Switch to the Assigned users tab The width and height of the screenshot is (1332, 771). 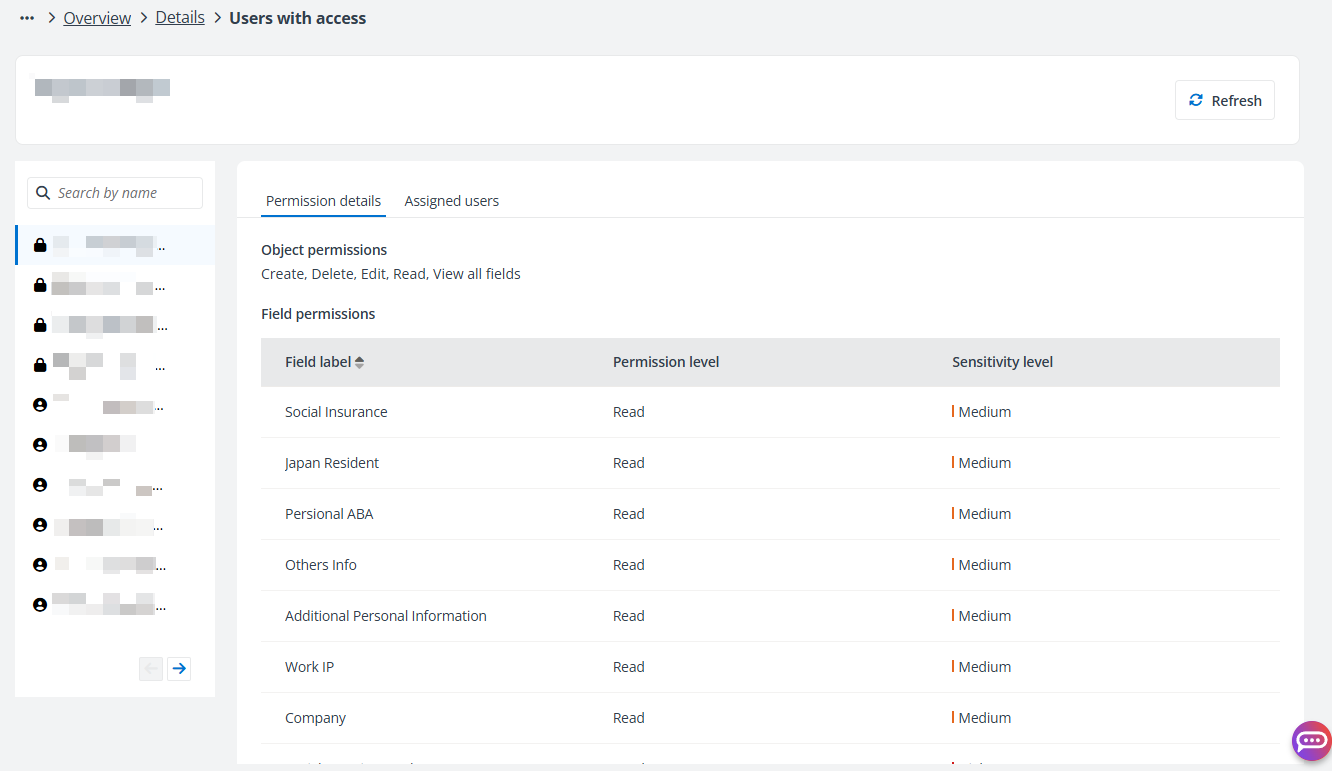click(x=451, y=200)
